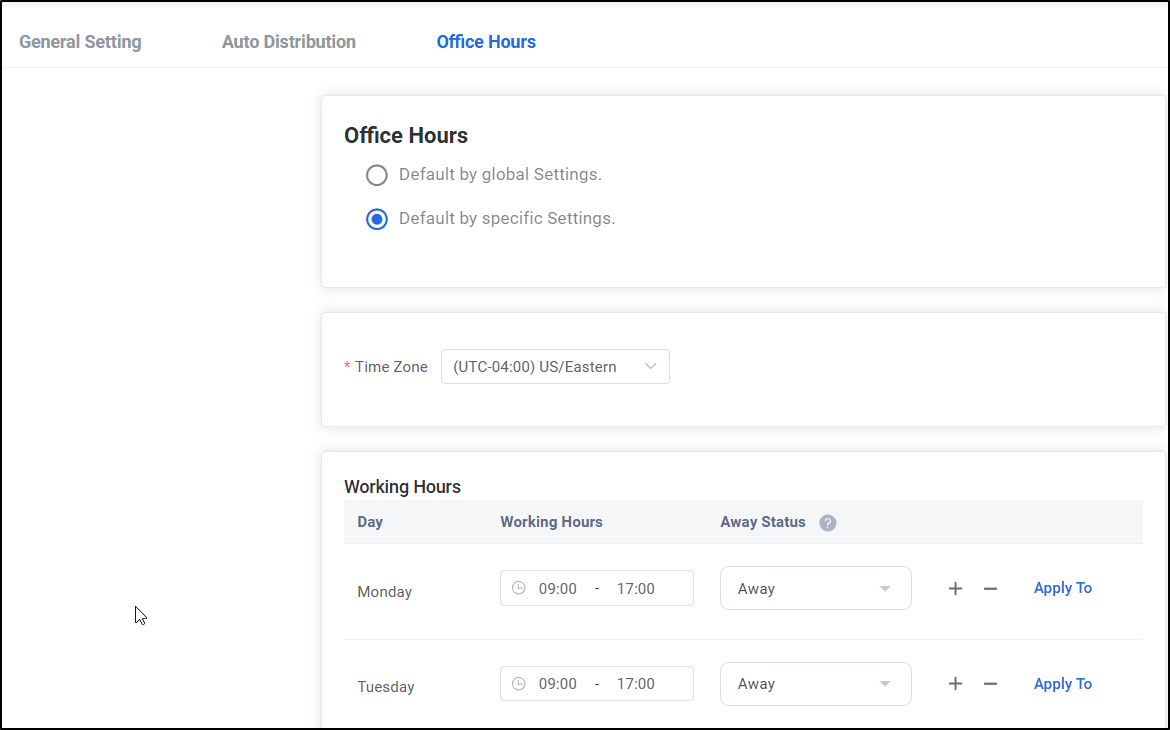Click Tuesday's working hours clock icon
Viewport: 1170px width, 730px height.
[519, 684]
